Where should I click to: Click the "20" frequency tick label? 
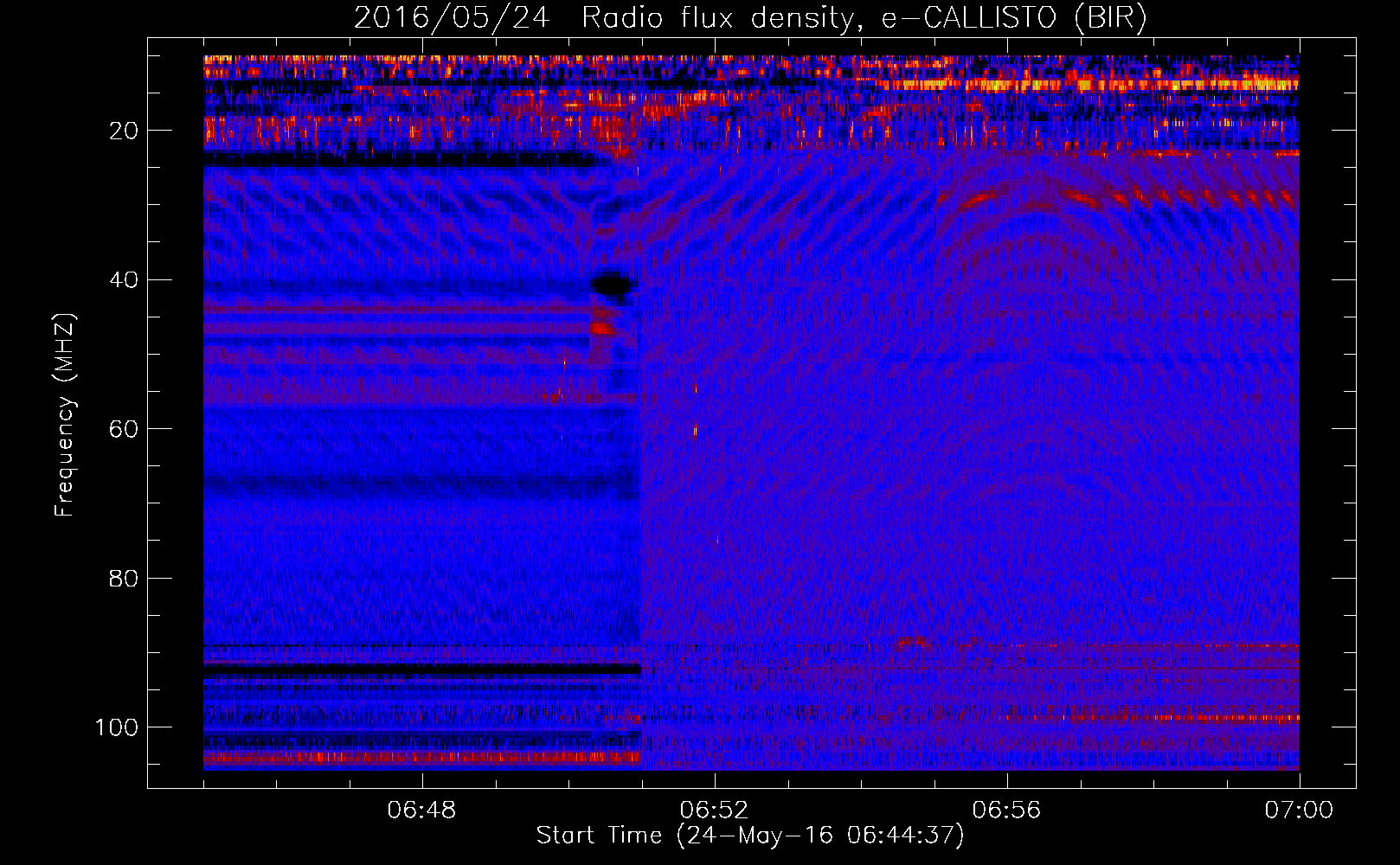(x=124, y=131)
